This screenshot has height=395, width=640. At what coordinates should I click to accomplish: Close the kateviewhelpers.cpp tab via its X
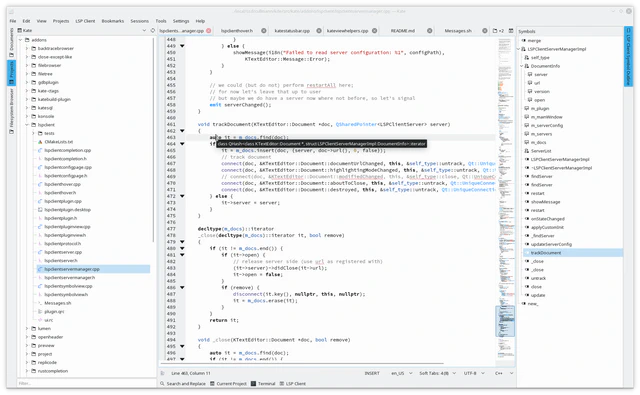374,31
